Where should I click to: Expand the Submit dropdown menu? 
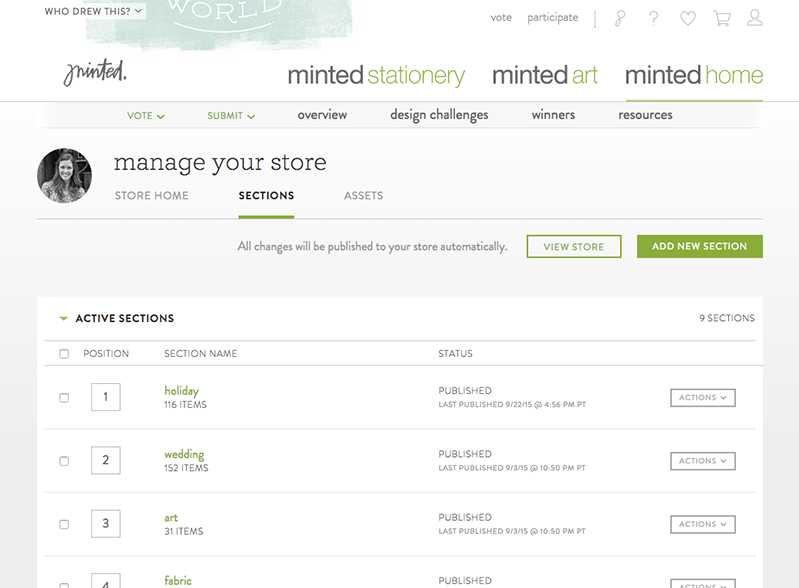click(x=231, y=116)
